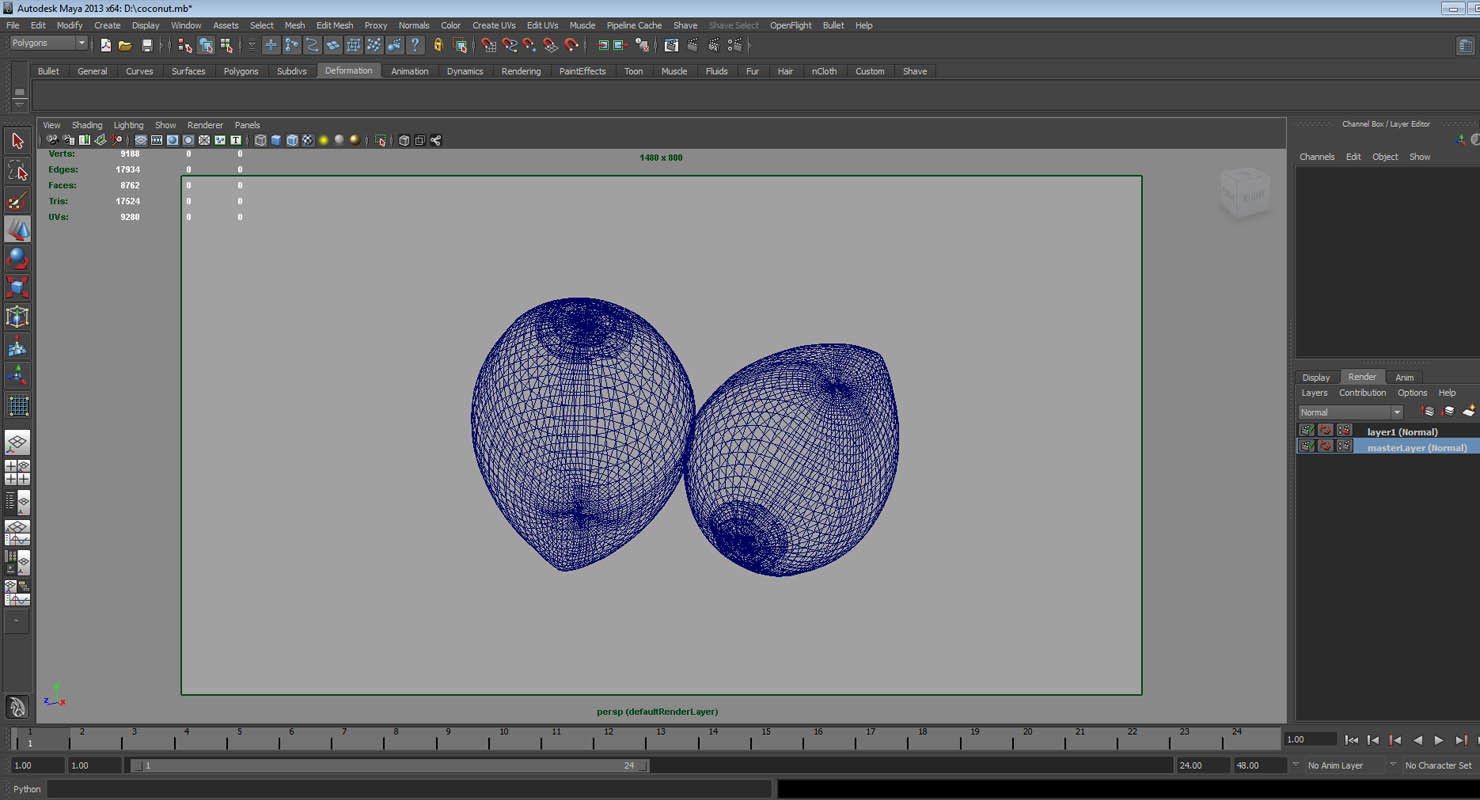Activate the Move tool cone icon
Viewport: 1480px width, 800px height.
[x=17, y=229]
